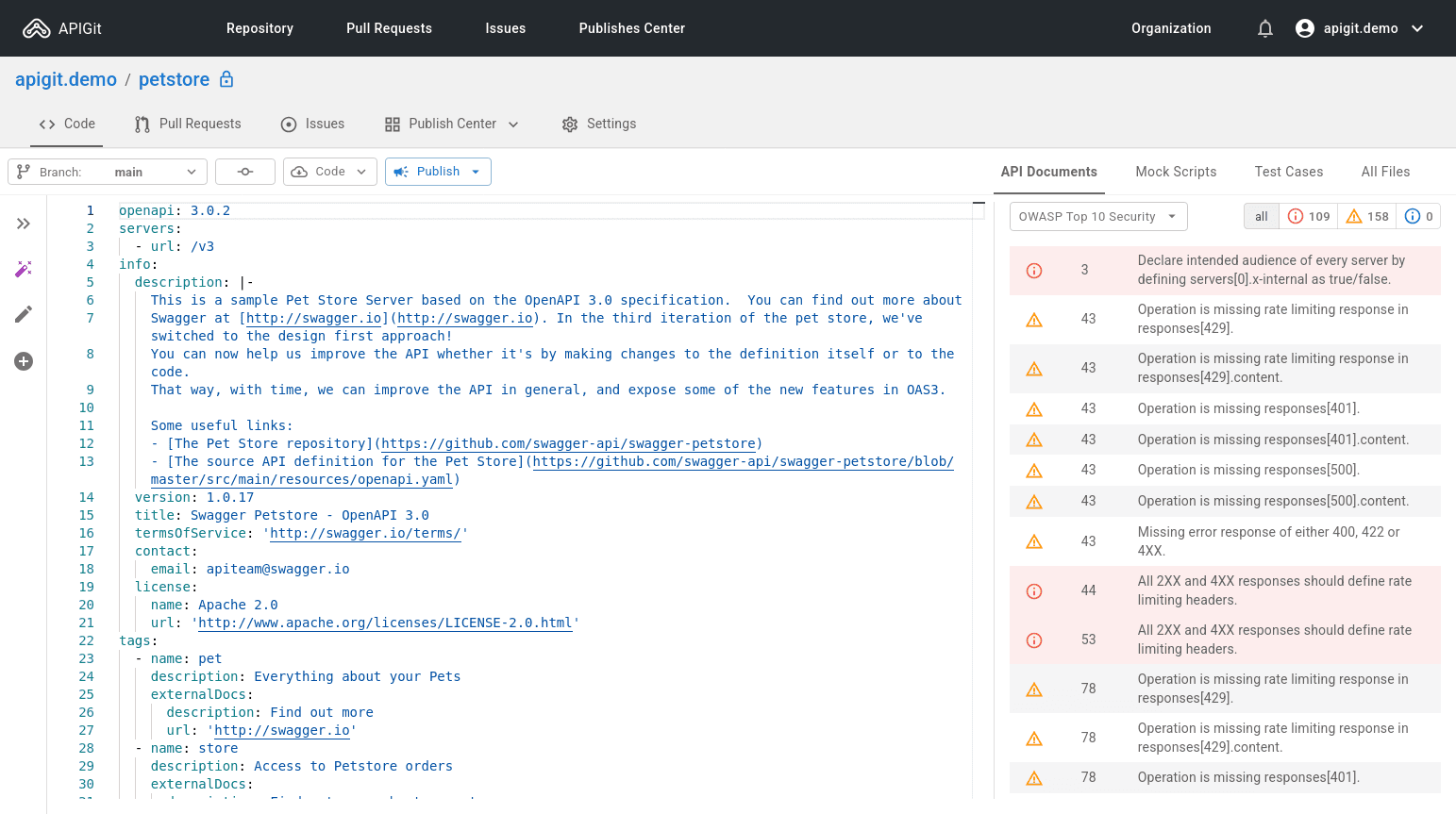Open the Test Cases tab
The height and width of the screenshot is (814, 1456).
point(1288,172)
